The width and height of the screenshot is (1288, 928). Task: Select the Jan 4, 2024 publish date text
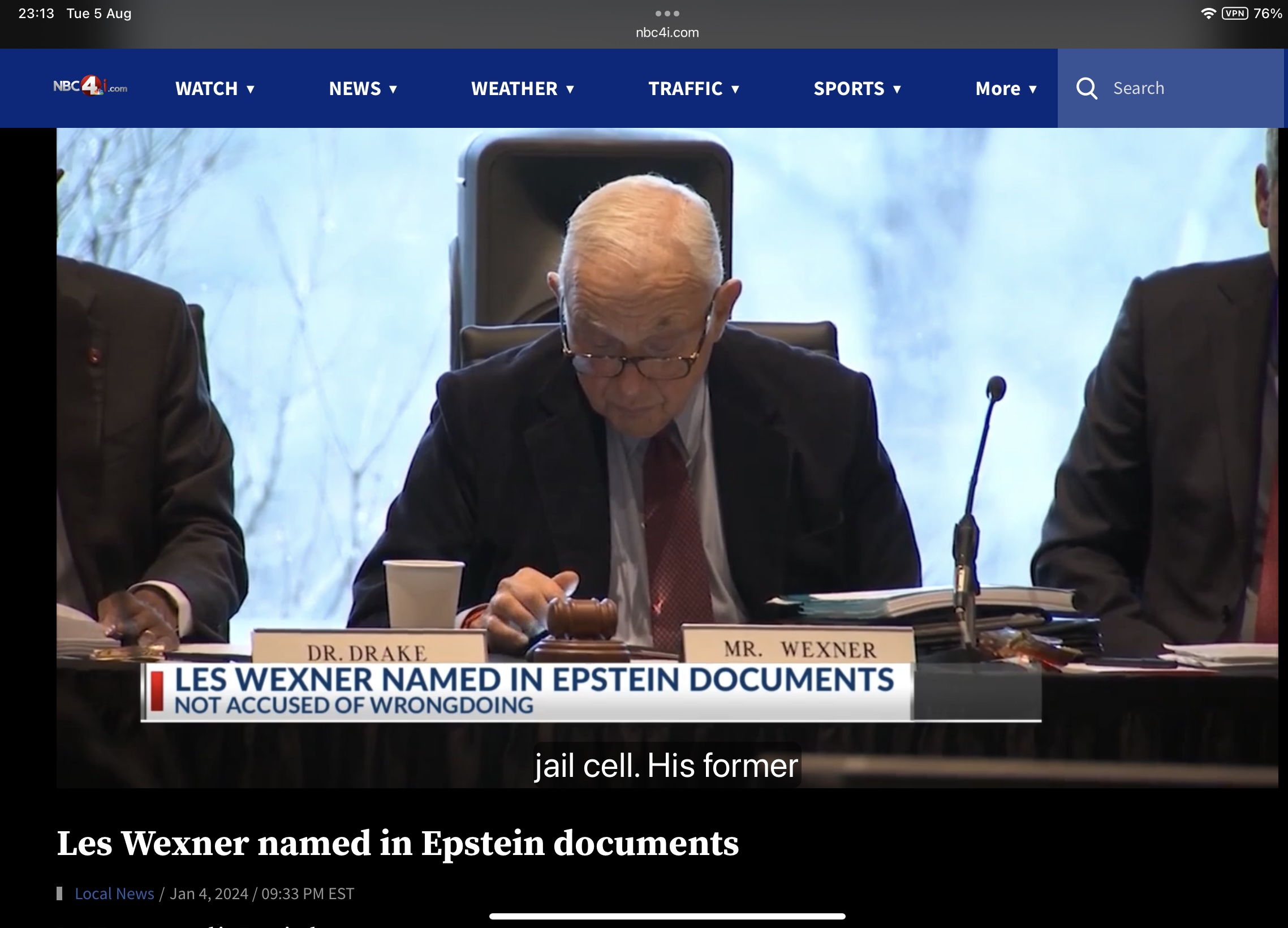pyautogui.click(x=209, y=893)
